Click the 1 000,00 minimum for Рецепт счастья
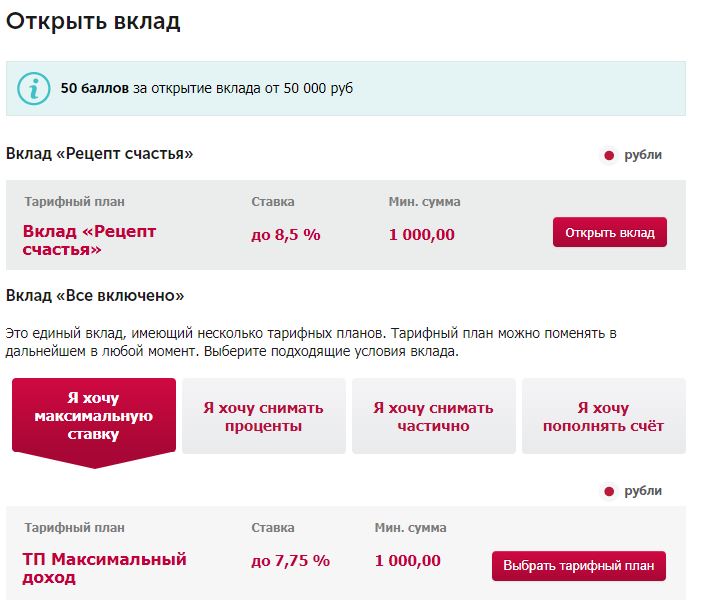701x616 pixels. 422,235
